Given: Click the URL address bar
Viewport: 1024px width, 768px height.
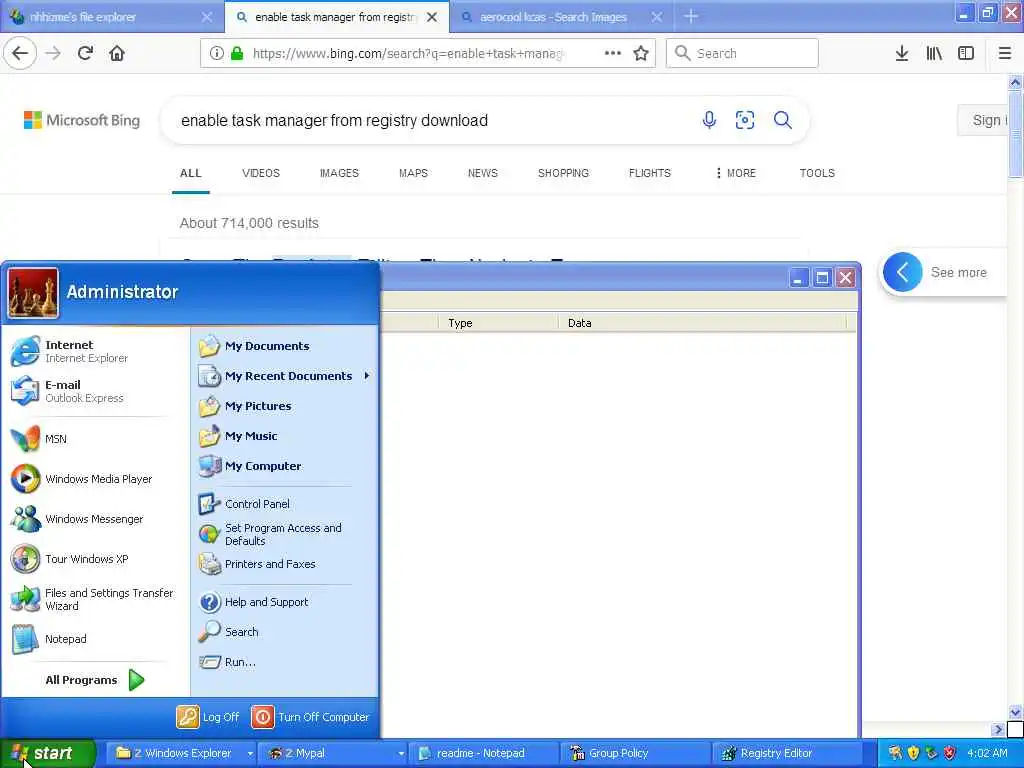Looking at the screenshot, I should (408, 54).
